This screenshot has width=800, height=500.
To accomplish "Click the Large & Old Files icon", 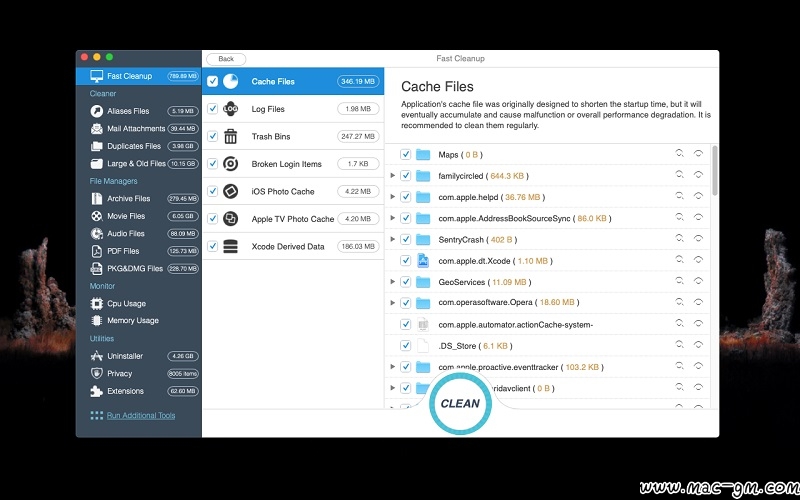I will tap(96, 163).
